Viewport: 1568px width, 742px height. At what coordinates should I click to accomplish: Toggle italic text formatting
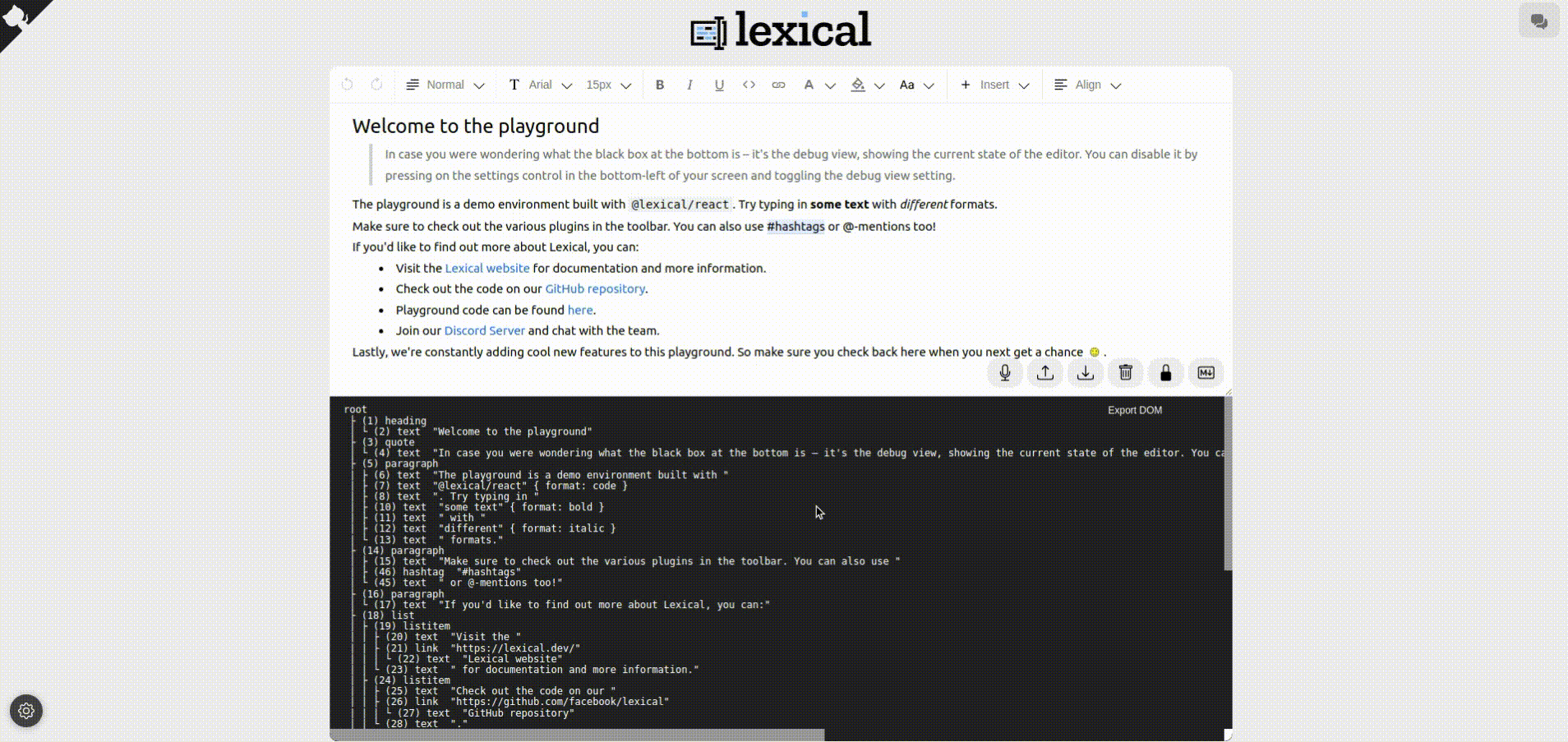[x=689, y=85]
